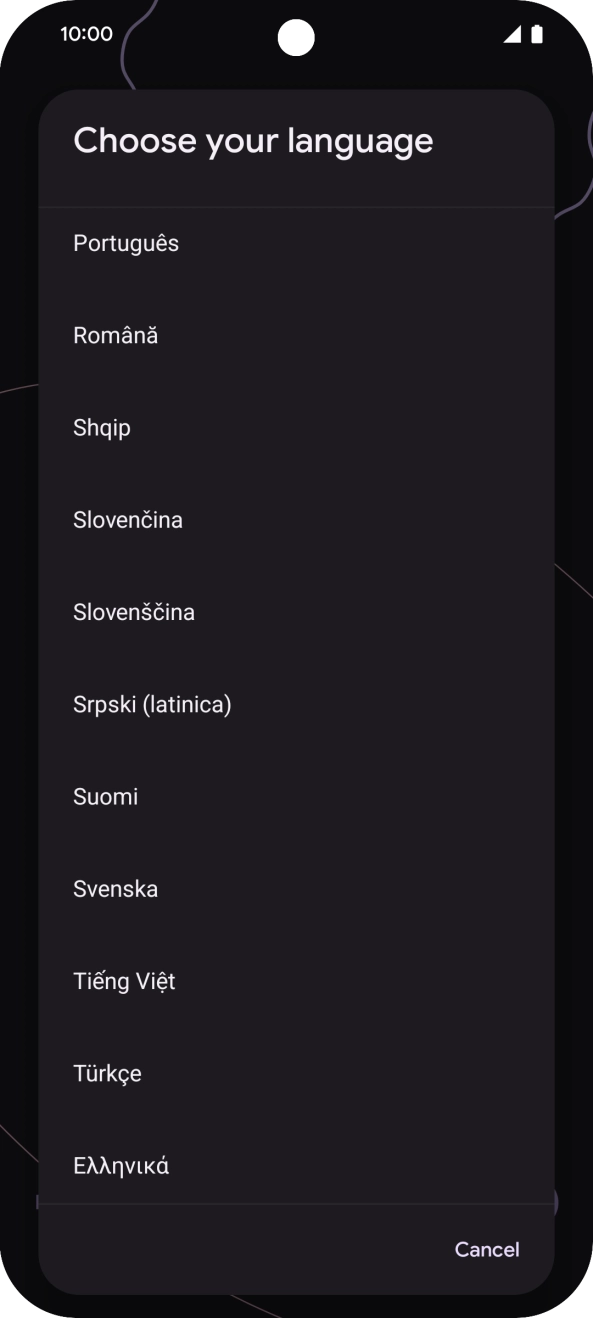Pick the Shqip language option
593x1318 pixels.
click(x=296, y=427)
